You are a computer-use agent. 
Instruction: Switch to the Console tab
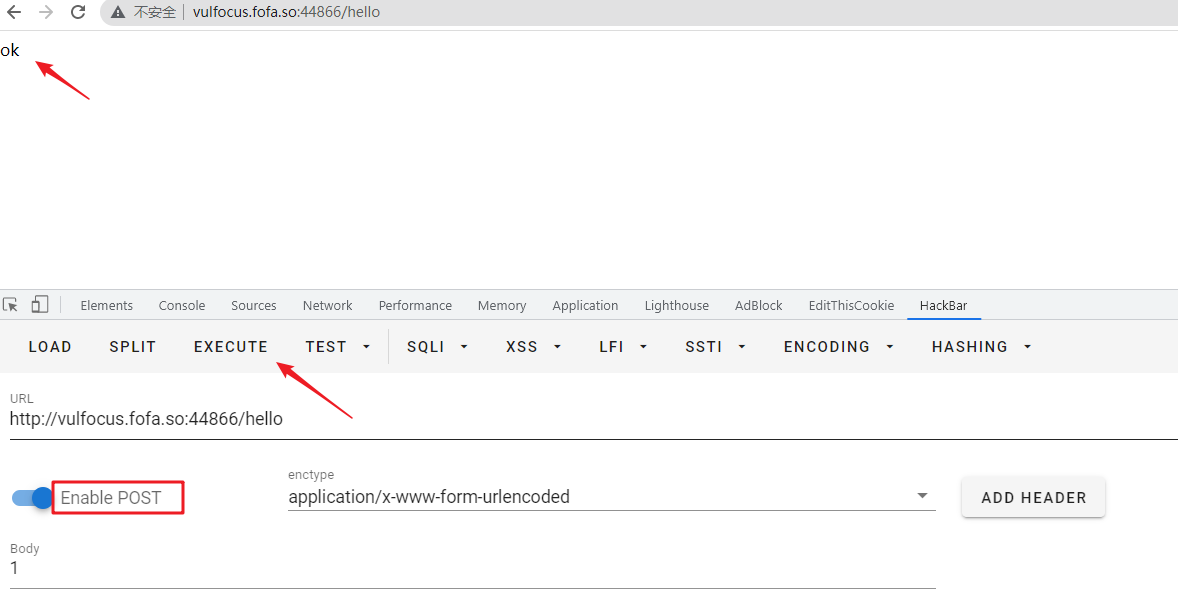(181, 305)
